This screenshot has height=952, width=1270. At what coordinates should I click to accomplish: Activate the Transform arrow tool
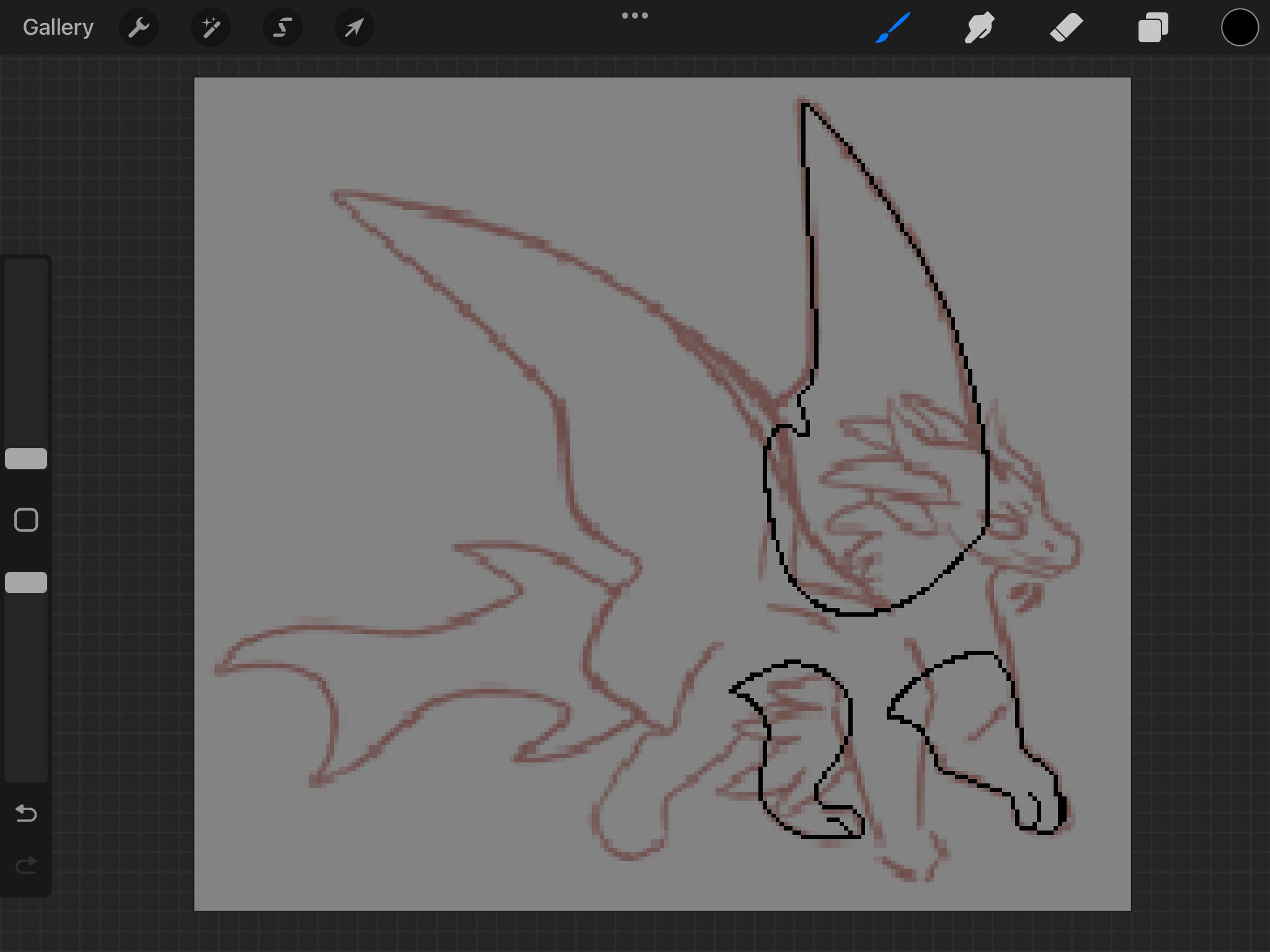355,27
